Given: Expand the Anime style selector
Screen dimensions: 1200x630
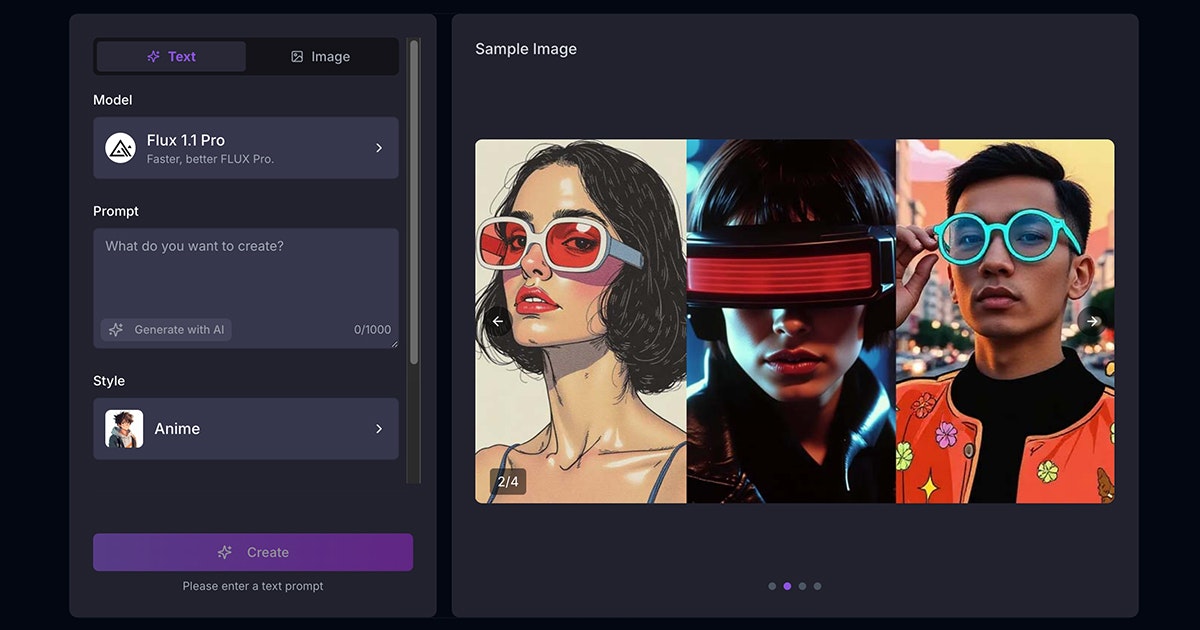Looking at the screenshot, I should (x=246, y=429).
